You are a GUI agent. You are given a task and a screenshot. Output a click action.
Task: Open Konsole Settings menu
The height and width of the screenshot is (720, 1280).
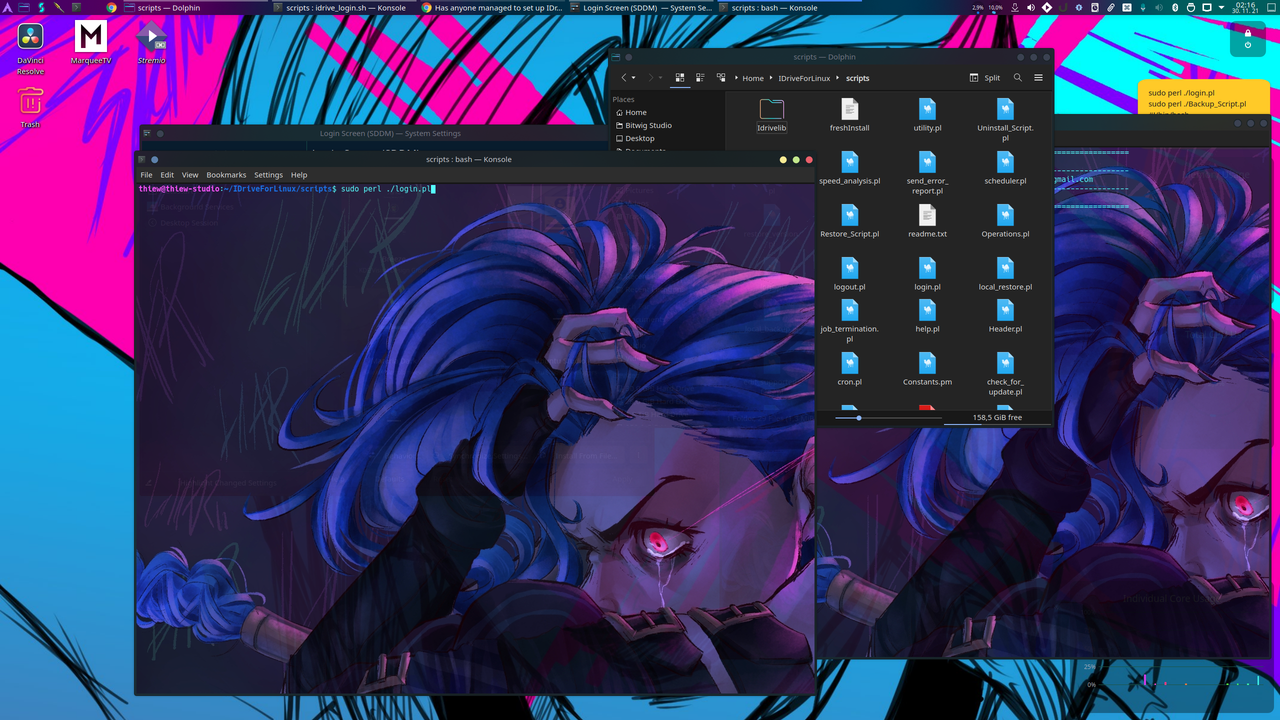click(268, 175)
